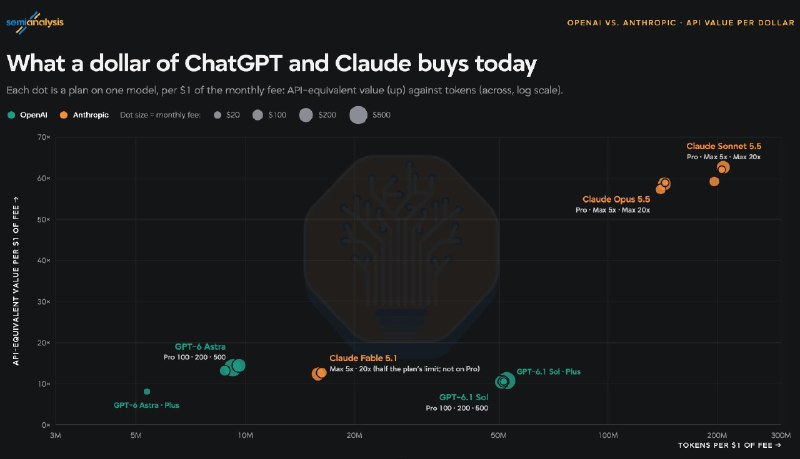Click the SemiAnalysis logo

(35, 22)
